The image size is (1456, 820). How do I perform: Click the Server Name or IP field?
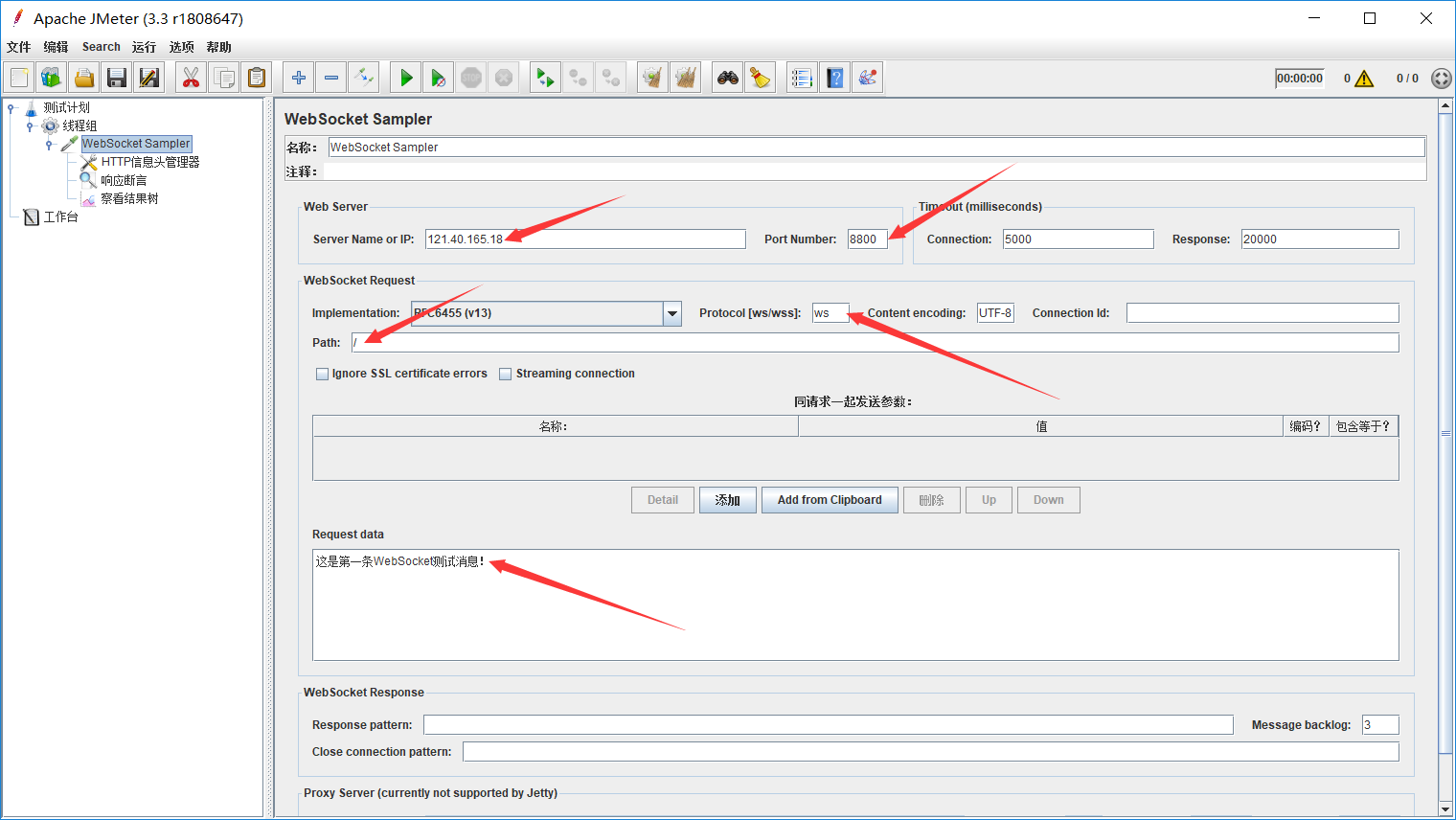(x=585, y=239)
